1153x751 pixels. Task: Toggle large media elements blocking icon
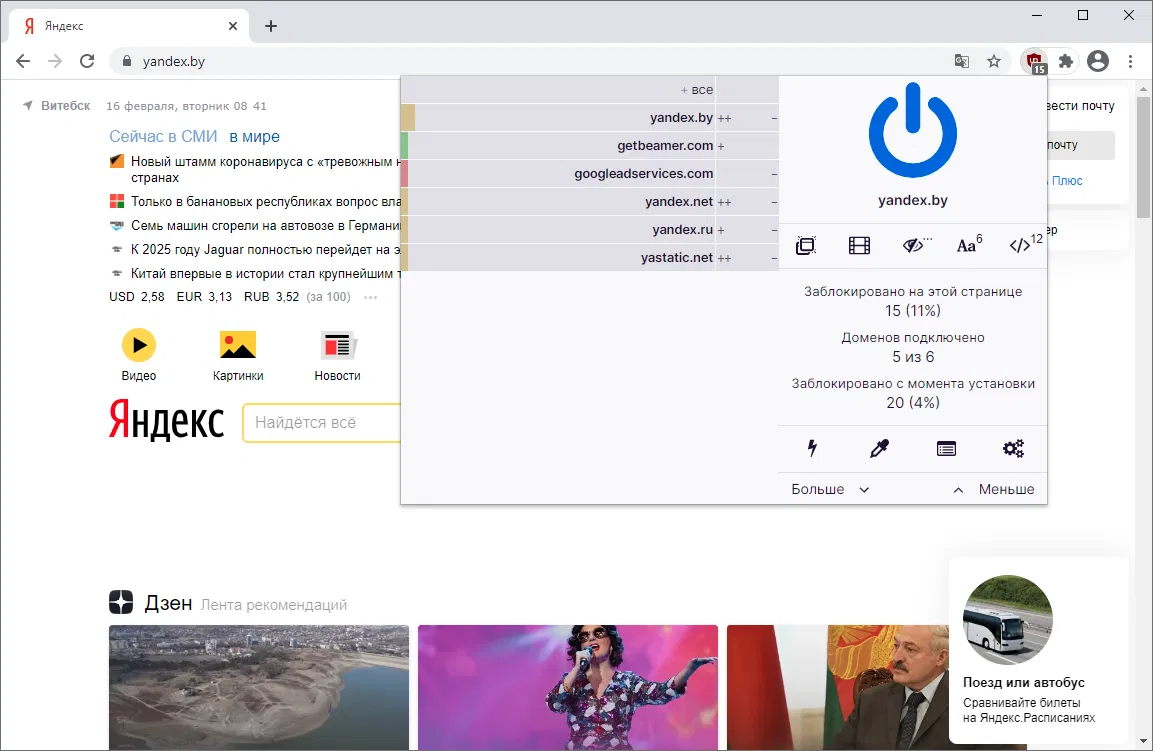coord(859,246)
